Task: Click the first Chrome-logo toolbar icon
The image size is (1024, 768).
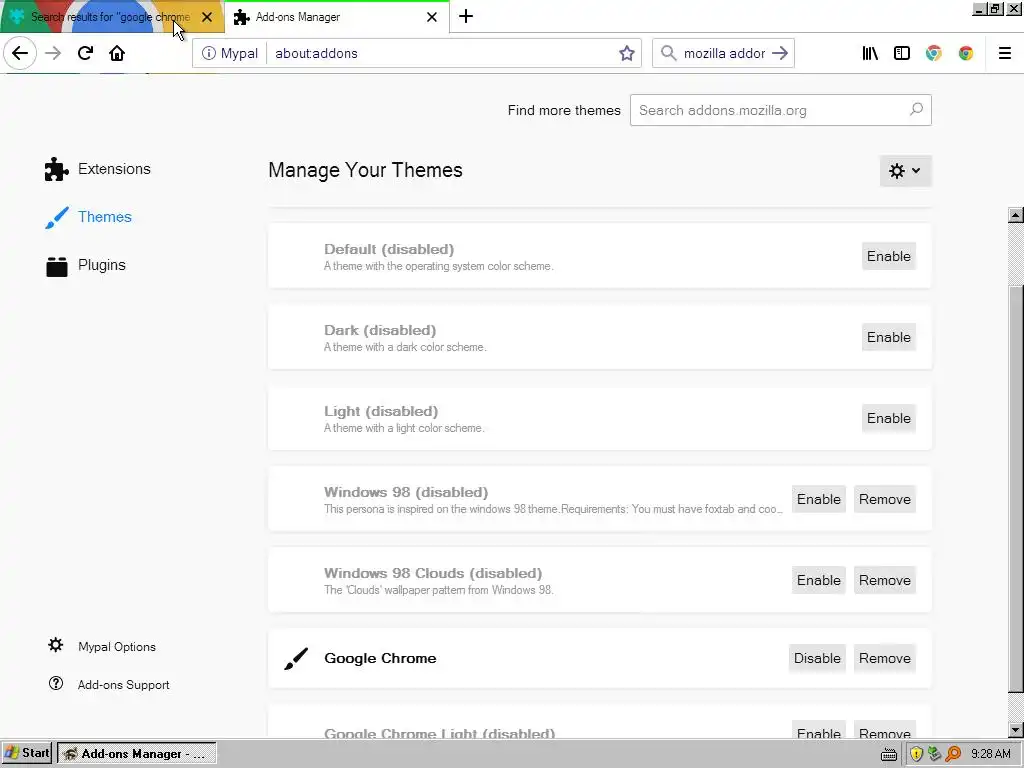Action: tap(934, 53)
